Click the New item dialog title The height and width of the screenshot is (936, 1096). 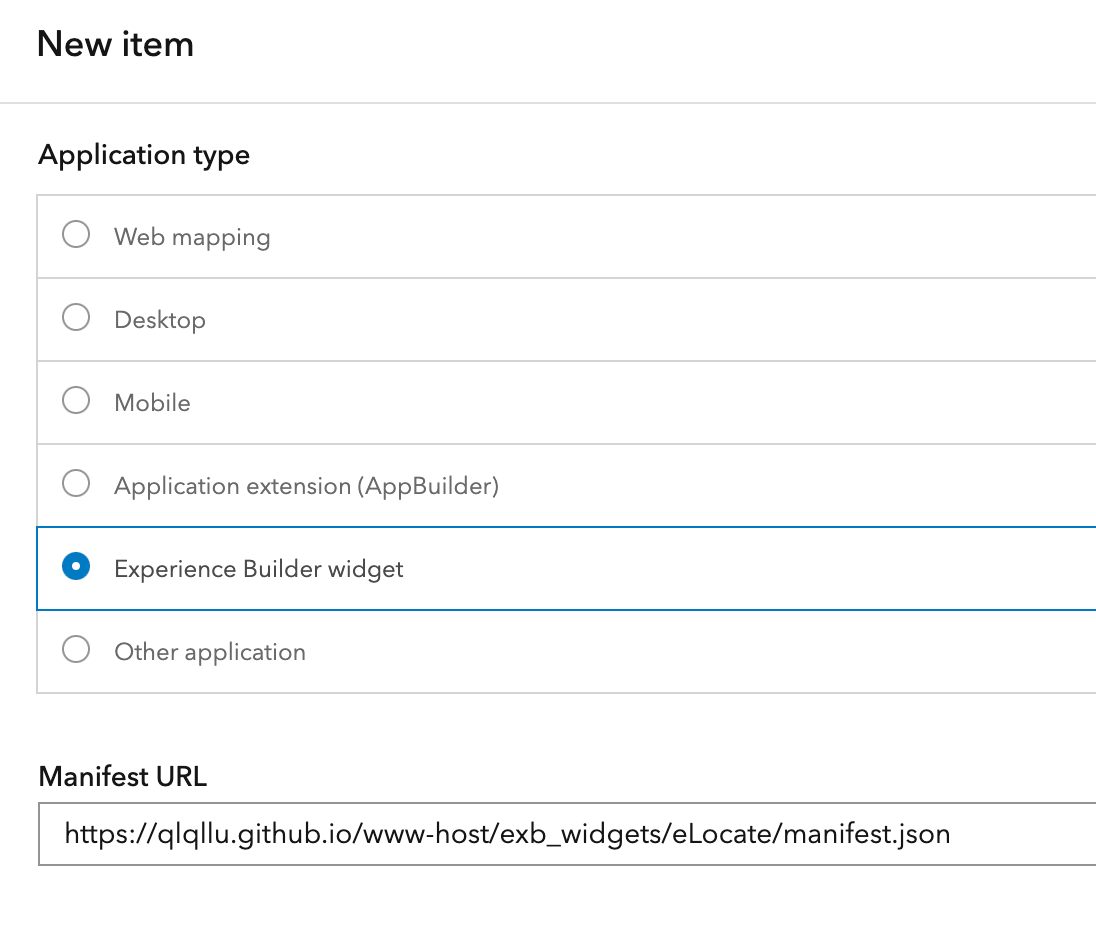tap(115, 45)
